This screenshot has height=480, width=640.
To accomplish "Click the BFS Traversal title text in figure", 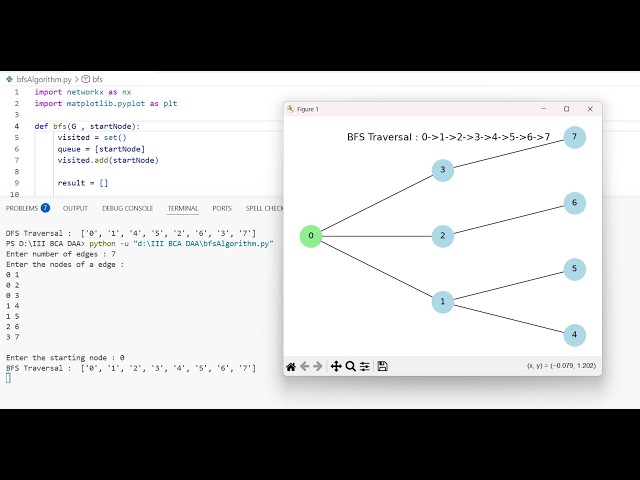I will (x=449, y=137).
